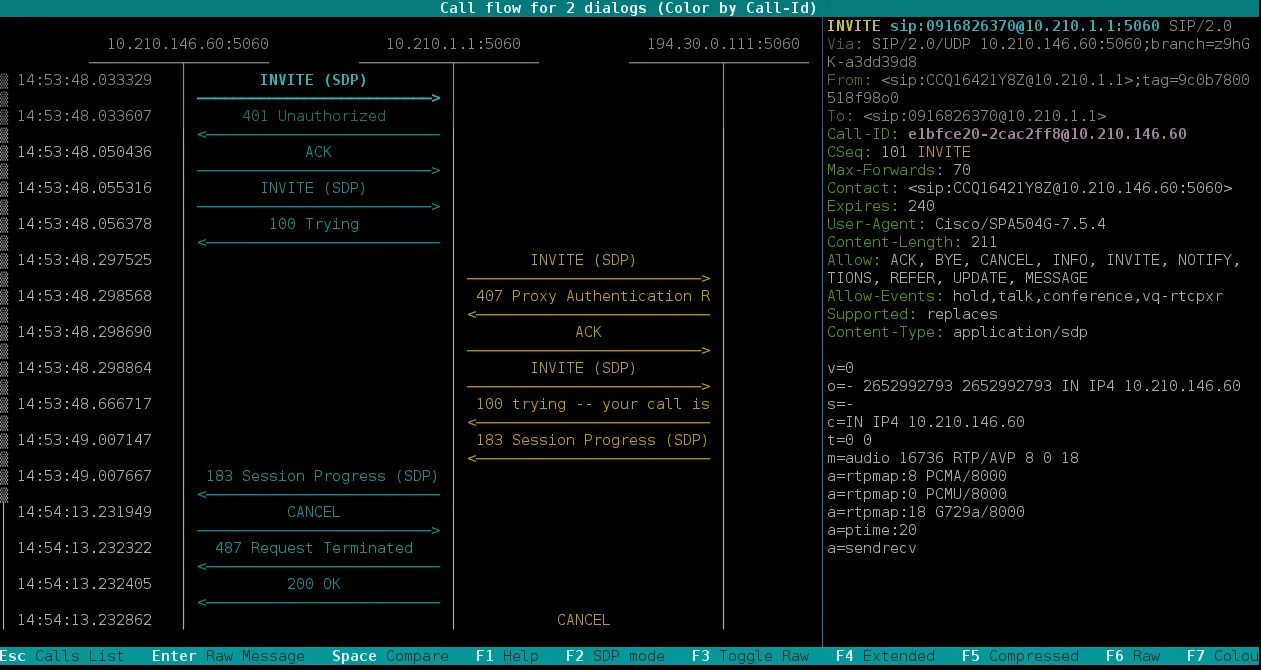Select yellow 183 Session Progress (SDP)
Viewport: 1261px width, 670px height.
[x=593, y=440]
